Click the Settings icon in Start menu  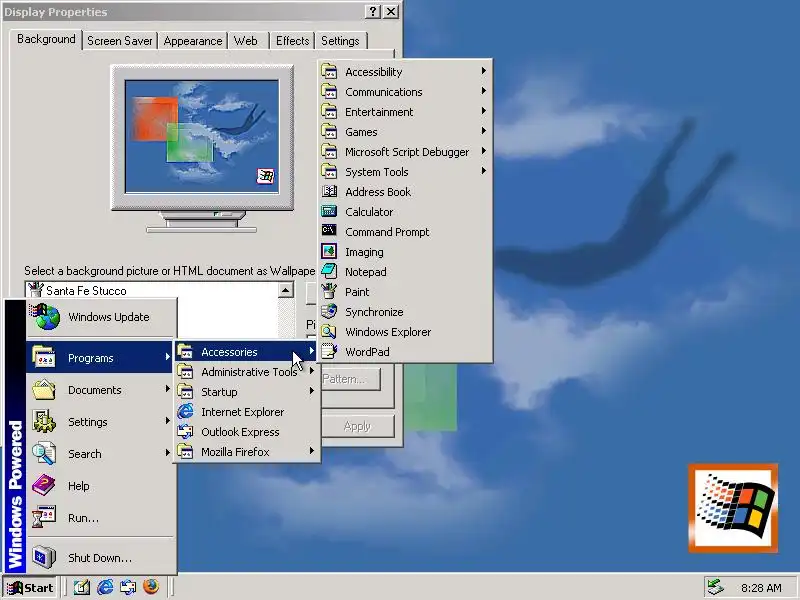[44, 421]
